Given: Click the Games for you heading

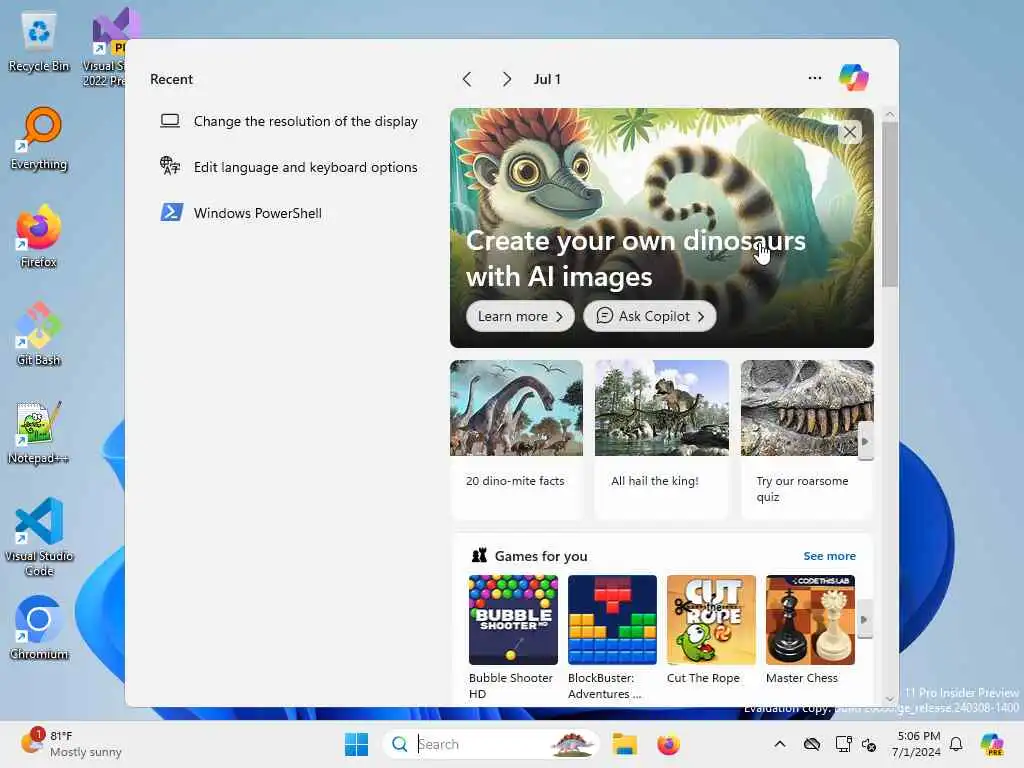Looking at the screenshot, I should point(541,556).
